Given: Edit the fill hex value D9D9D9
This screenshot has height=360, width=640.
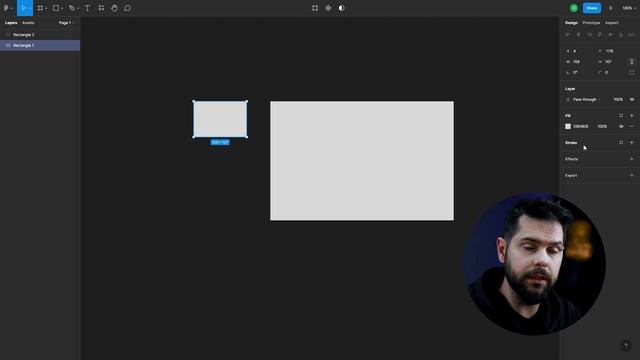Looking at the screenshot, I should [581, 127].
